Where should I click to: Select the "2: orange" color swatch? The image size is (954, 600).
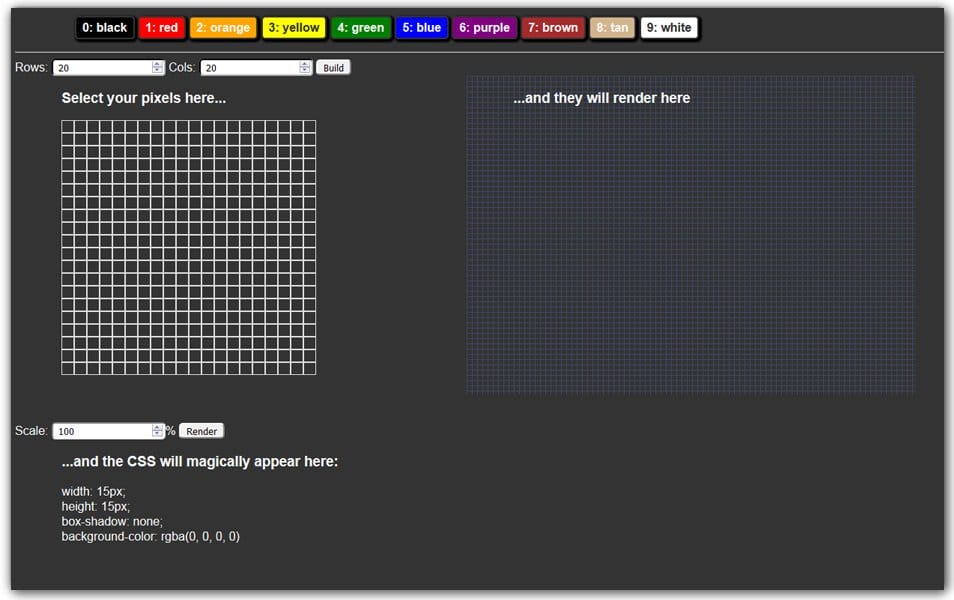click(x=223, y=27)
